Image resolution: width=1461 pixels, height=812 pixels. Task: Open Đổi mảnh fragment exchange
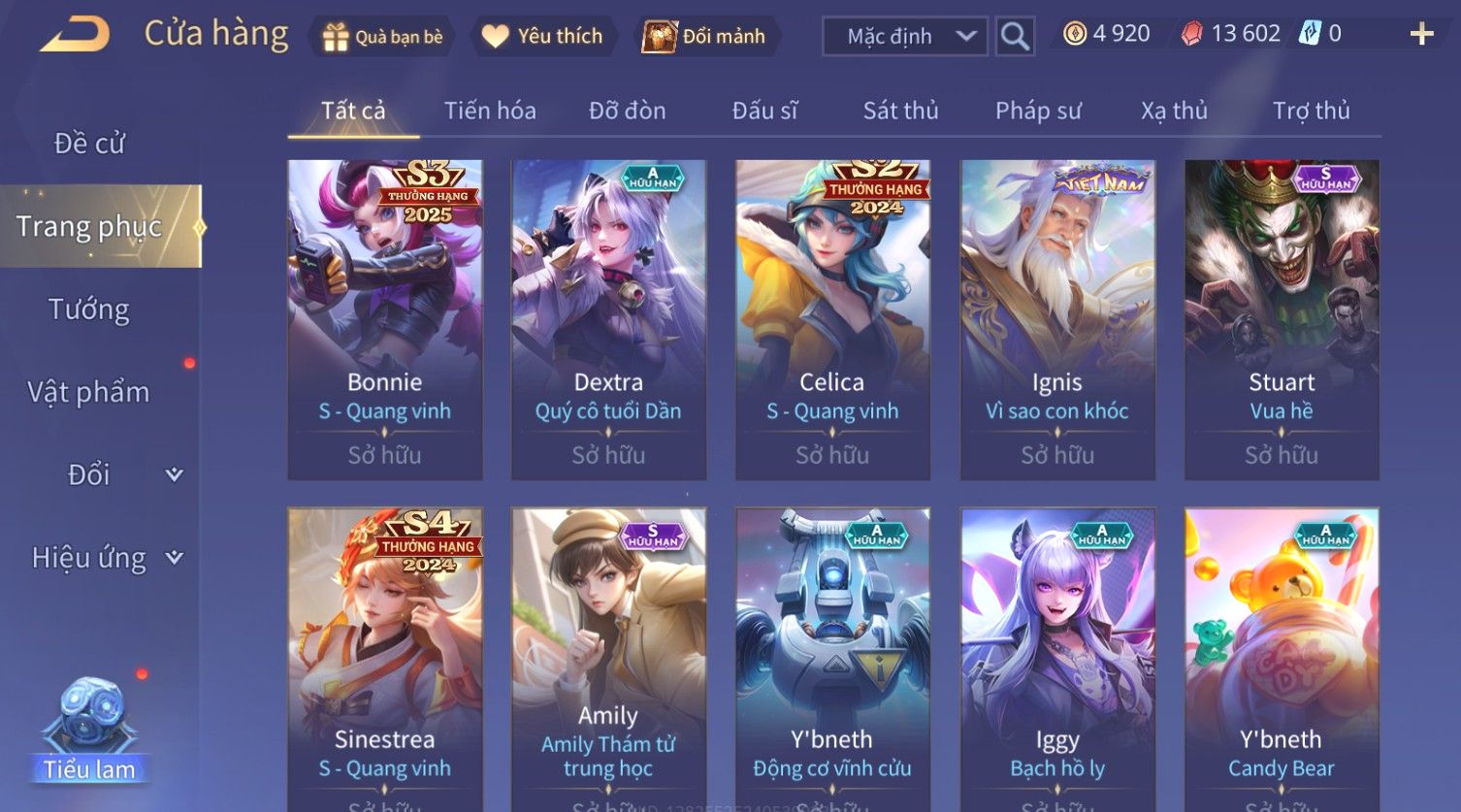tap(659, 37)
